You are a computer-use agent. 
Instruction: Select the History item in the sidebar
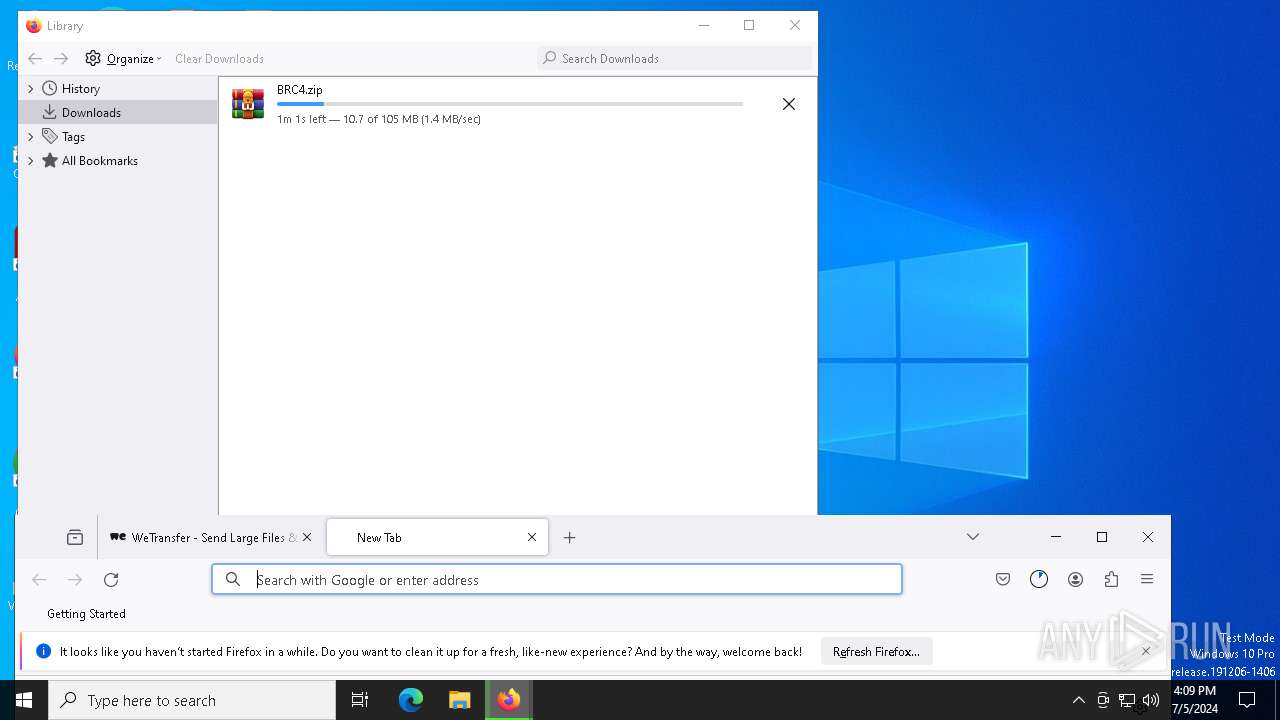80,88
